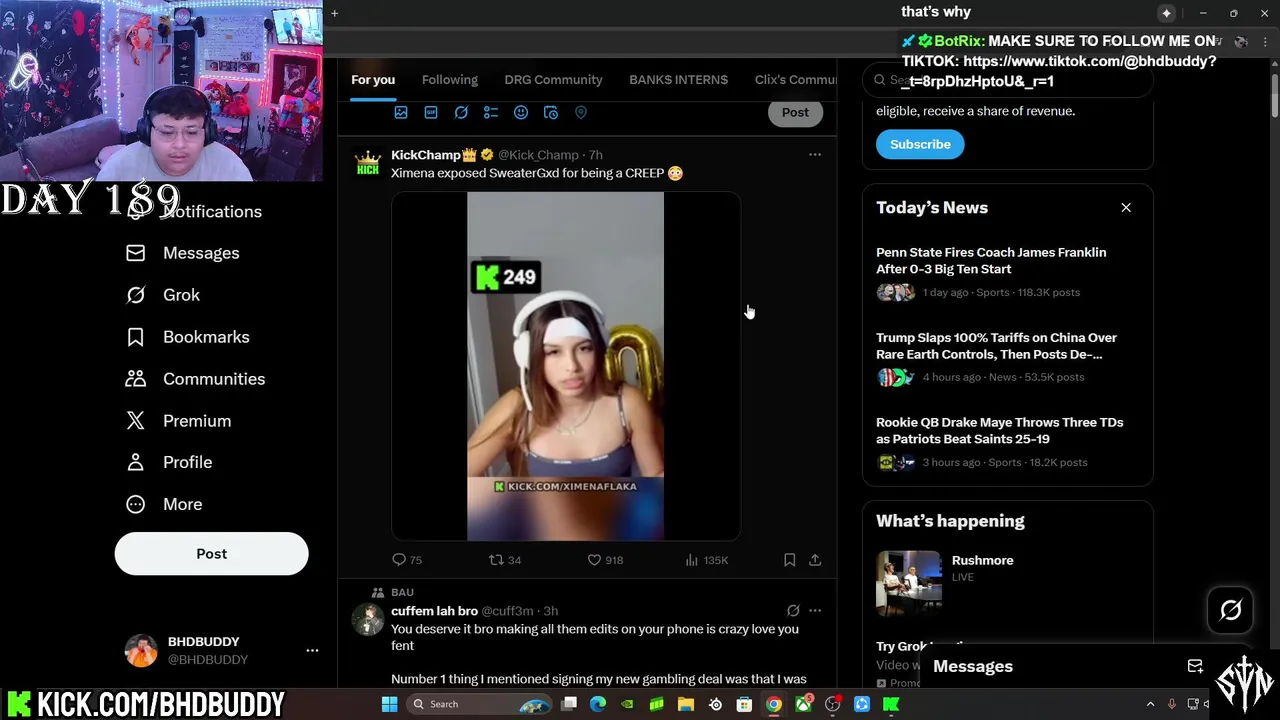Open the Windows Start menu

[x=389, y=704]
